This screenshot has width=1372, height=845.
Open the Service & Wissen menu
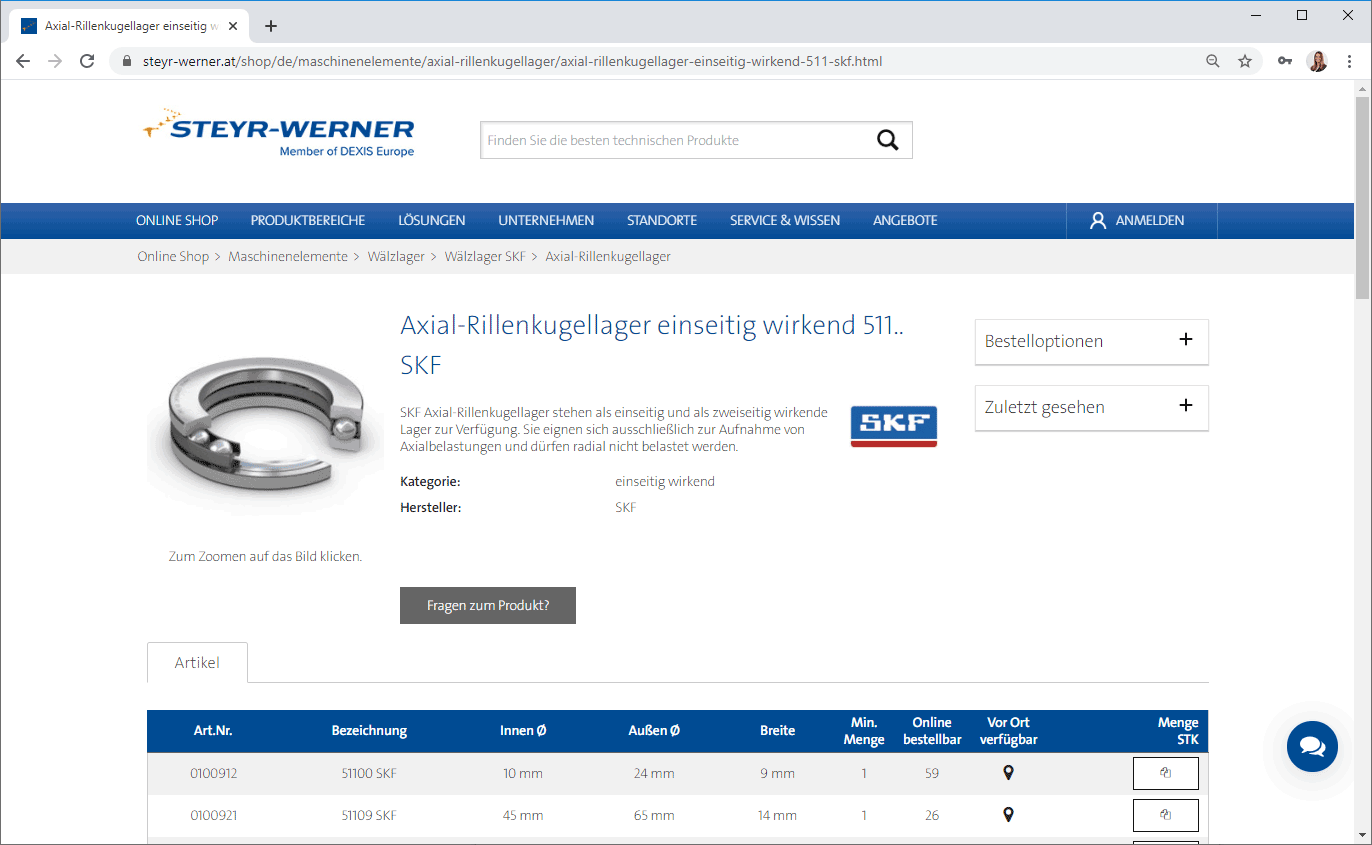[785, 220]
